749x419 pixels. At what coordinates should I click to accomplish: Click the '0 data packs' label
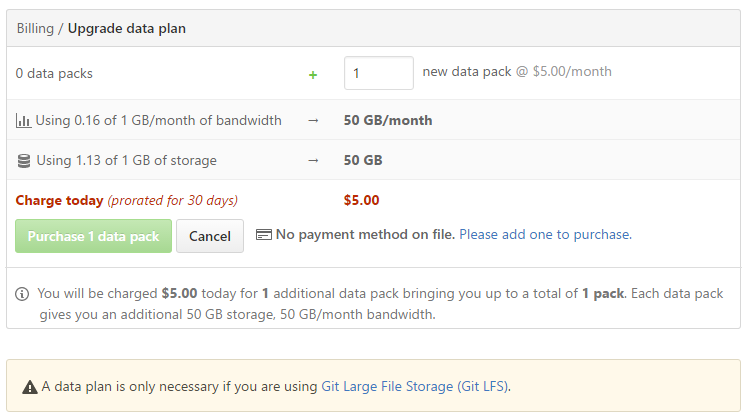coord(54,73)
